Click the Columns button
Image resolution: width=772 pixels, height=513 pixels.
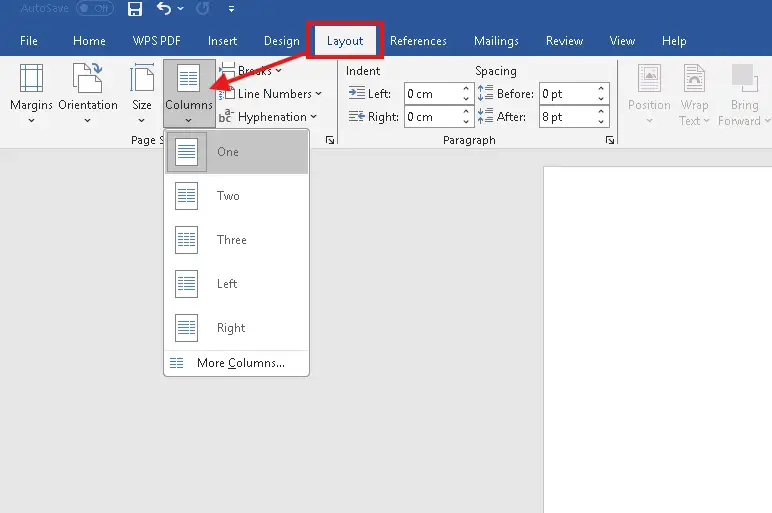click(189, 94)
